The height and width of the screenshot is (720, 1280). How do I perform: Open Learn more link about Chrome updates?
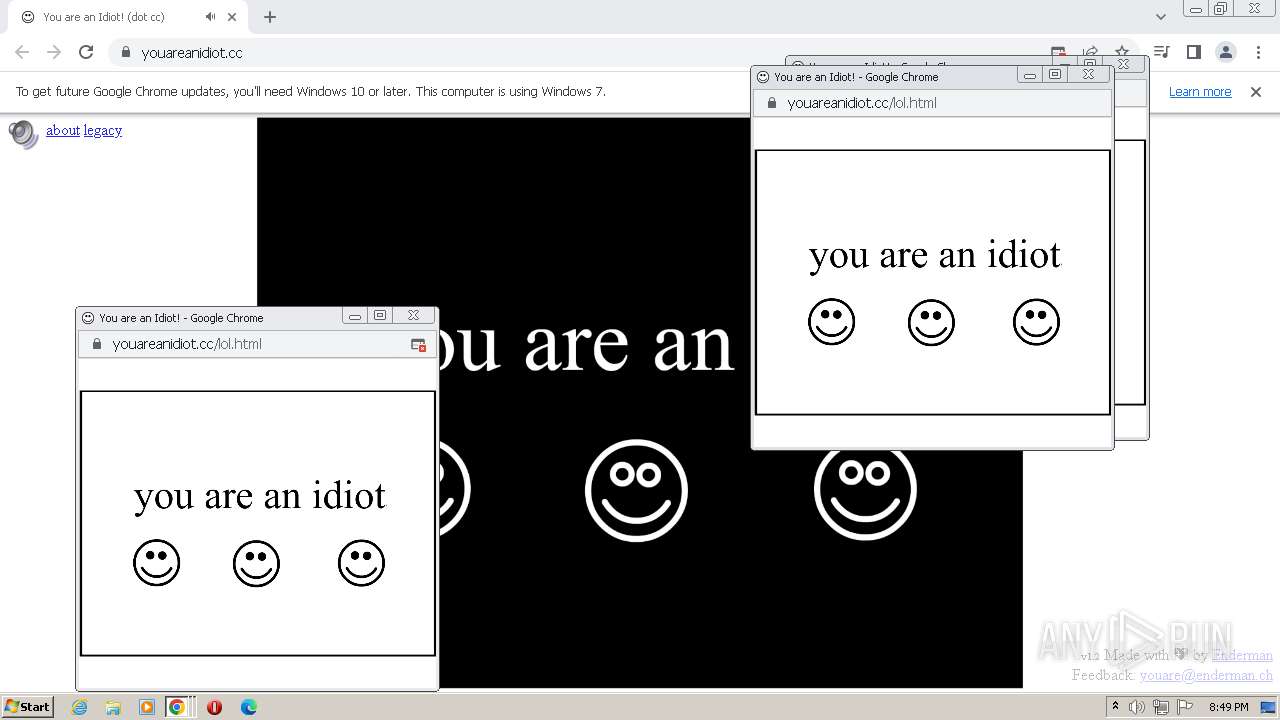(1200, 91)
